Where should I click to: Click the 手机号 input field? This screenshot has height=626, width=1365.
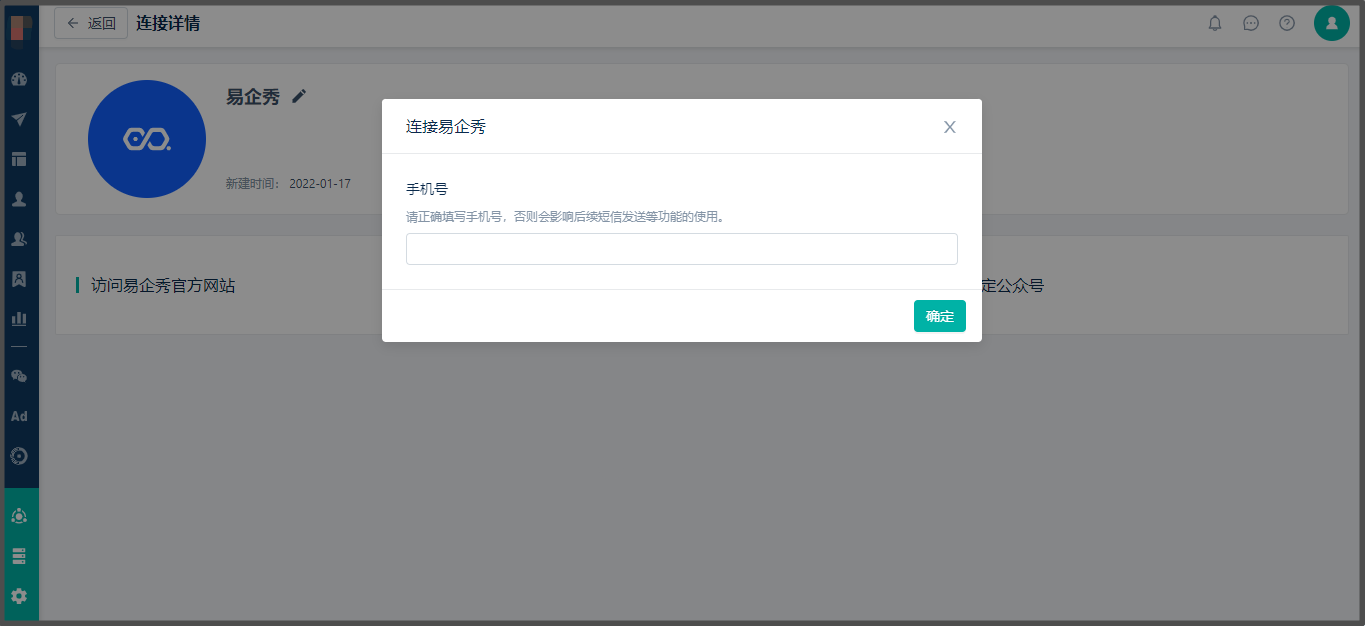click(x=682, y=249)
